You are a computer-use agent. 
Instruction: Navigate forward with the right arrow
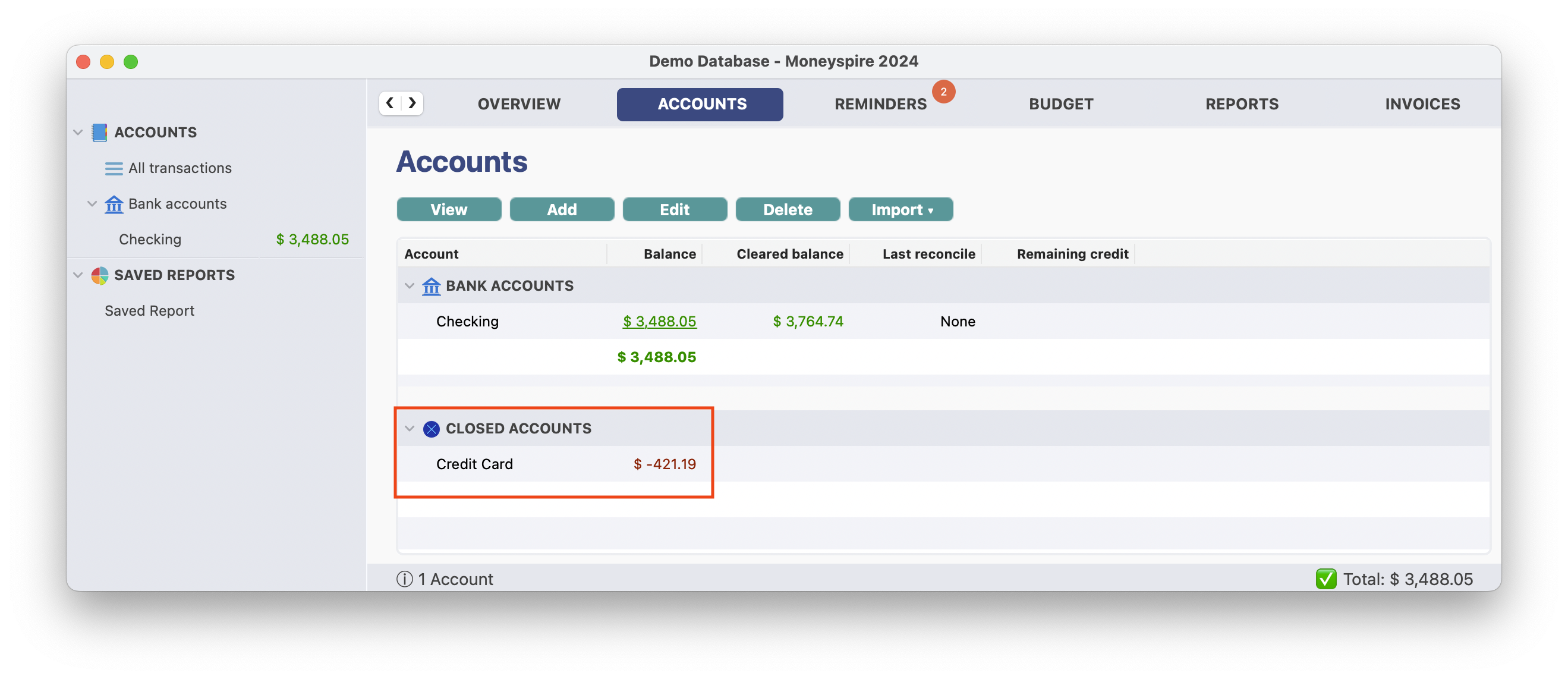[x=413, y=103]
